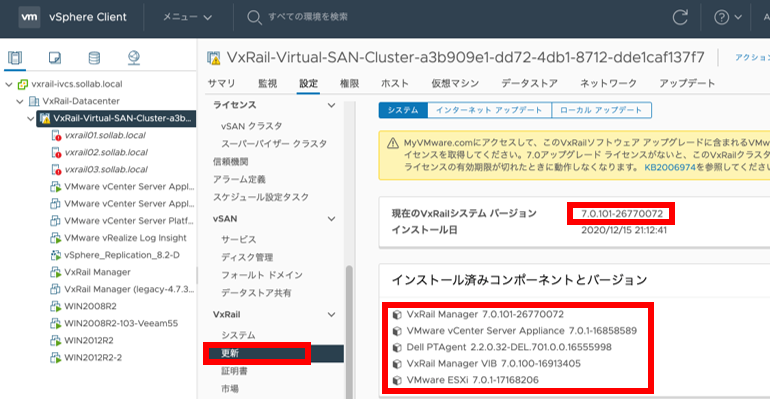Collapse the ライセンス section chevron

coord(331,105)
